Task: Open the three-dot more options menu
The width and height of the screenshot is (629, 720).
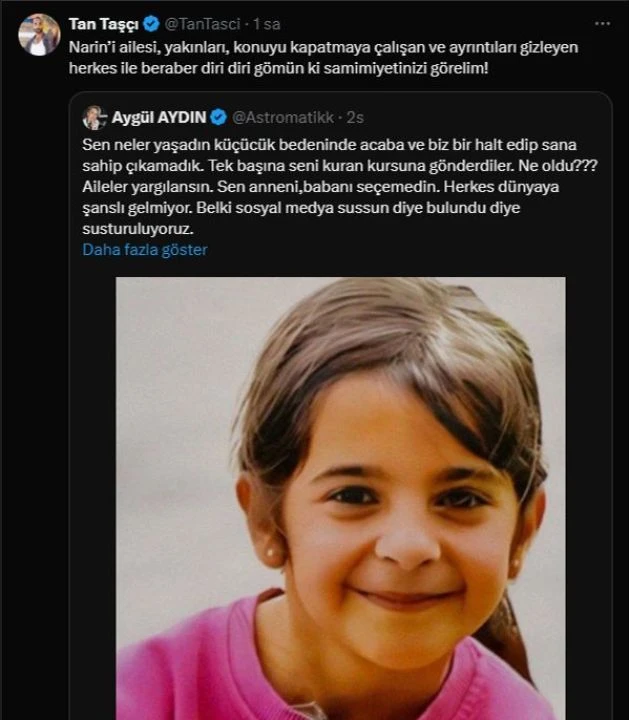Action: click(x=602, y=22)
